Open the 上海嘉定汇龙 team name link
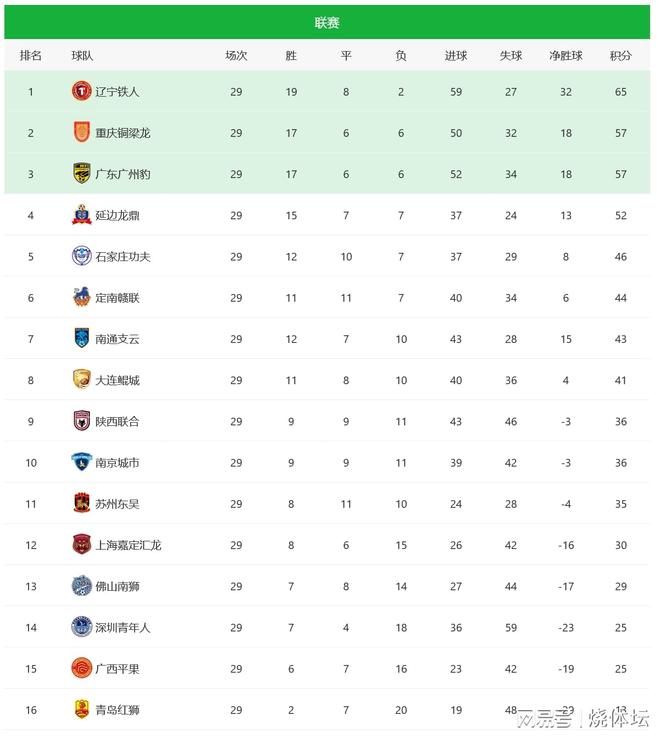The height and width of the screenshot is (737, 660). coord(128,545)
